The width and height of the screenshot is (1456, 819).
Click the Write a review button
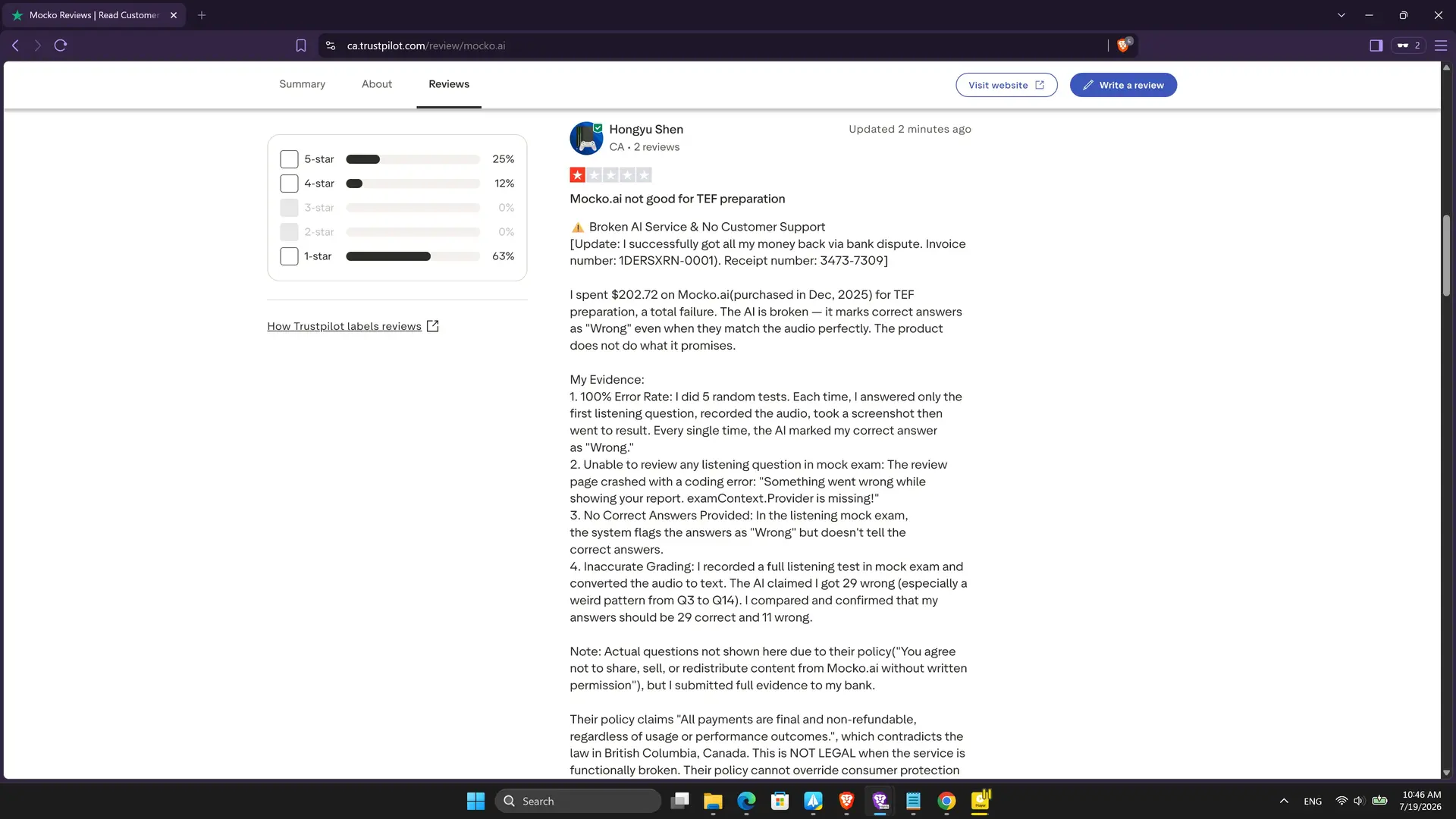point(1123,85)
